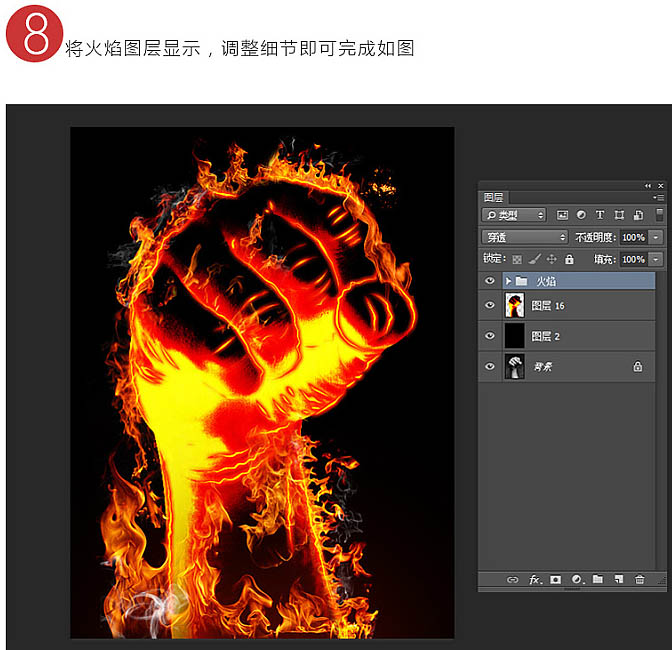The image size is (672, 650).
Task: Hide 图层 2 visibility eye
Action: [490, 335]
